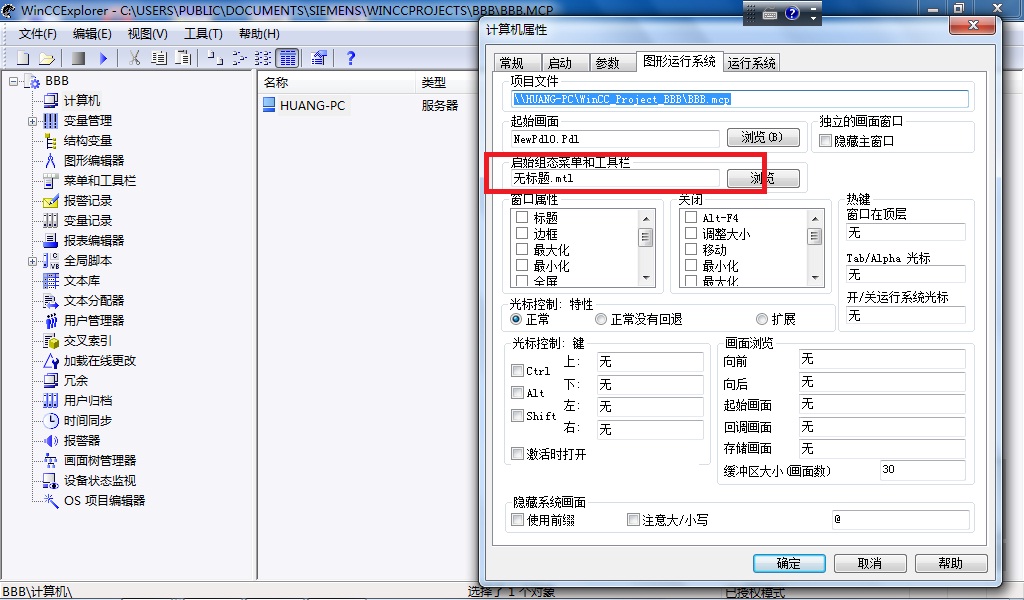1024x600 pixels.
Task: Select the 报警记录 (Alarm Logging) icon
Action: click(51, 201)
